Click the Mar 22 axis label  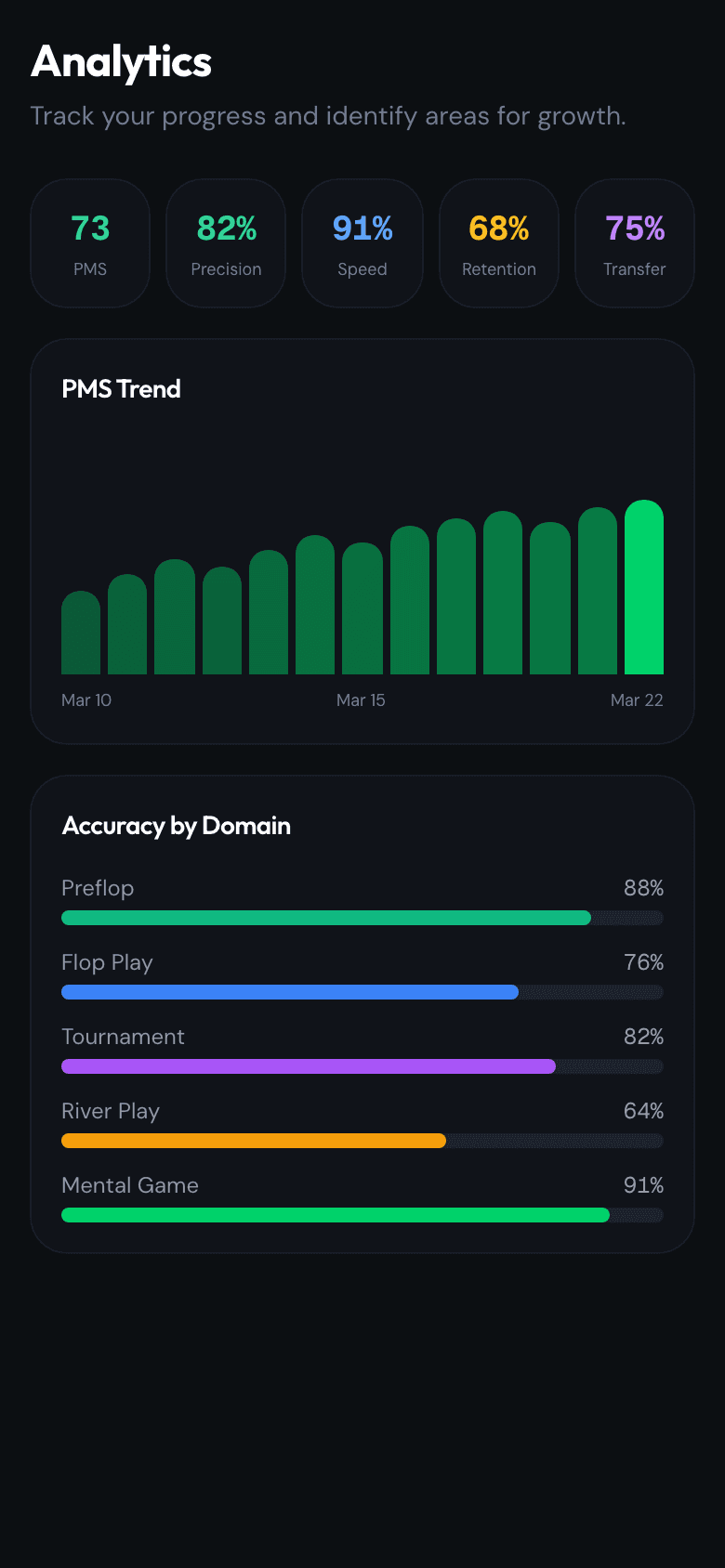pos(637,699)
